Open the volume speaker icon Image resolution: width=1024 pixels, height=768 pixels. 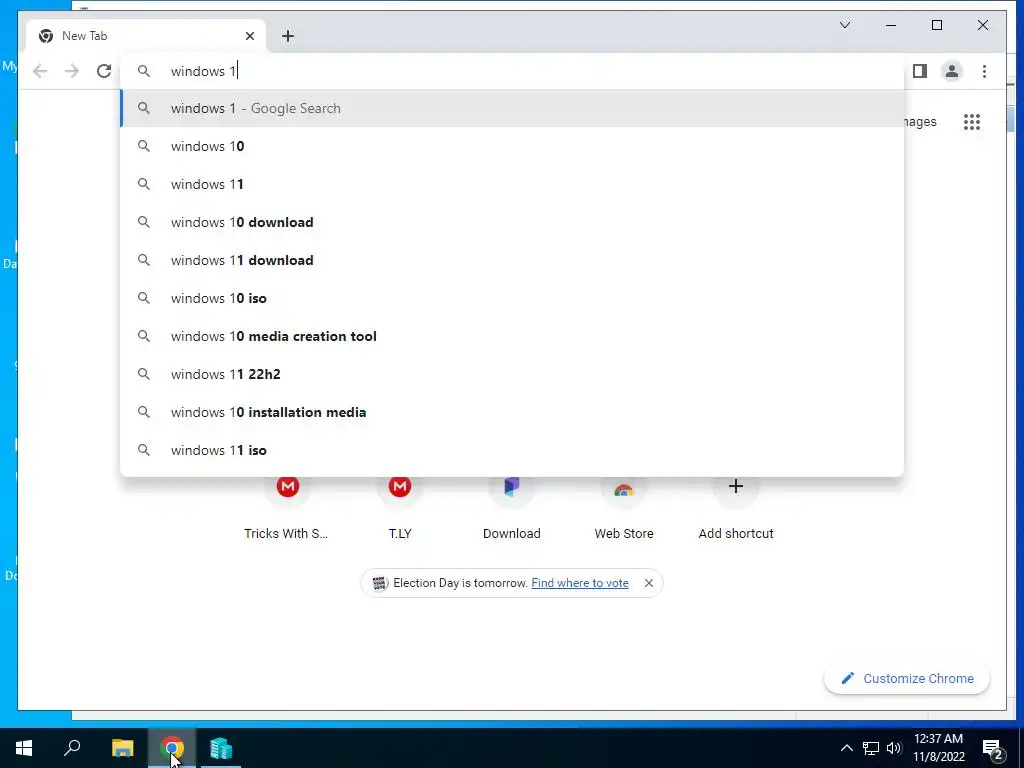[x=894, y=748]
